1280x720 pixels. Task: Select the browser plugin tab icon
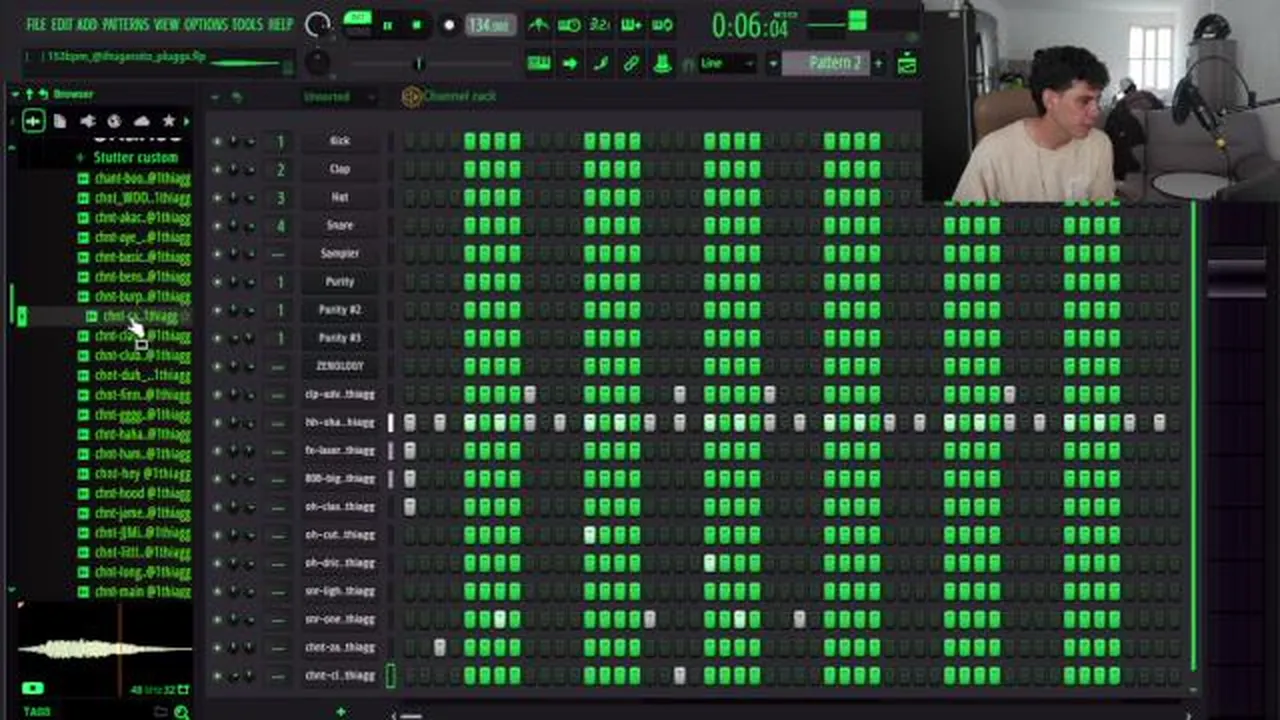pyautogui.click(x=87, y=121)
